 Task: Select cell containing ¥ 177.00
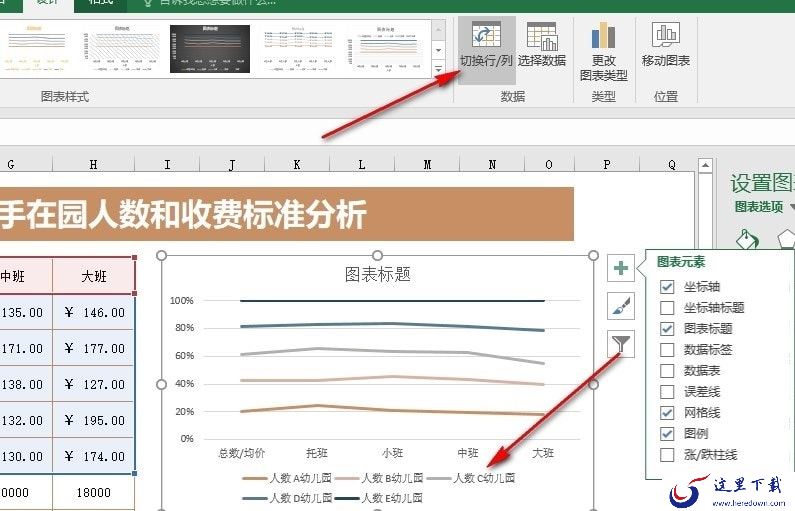point(94,348)
